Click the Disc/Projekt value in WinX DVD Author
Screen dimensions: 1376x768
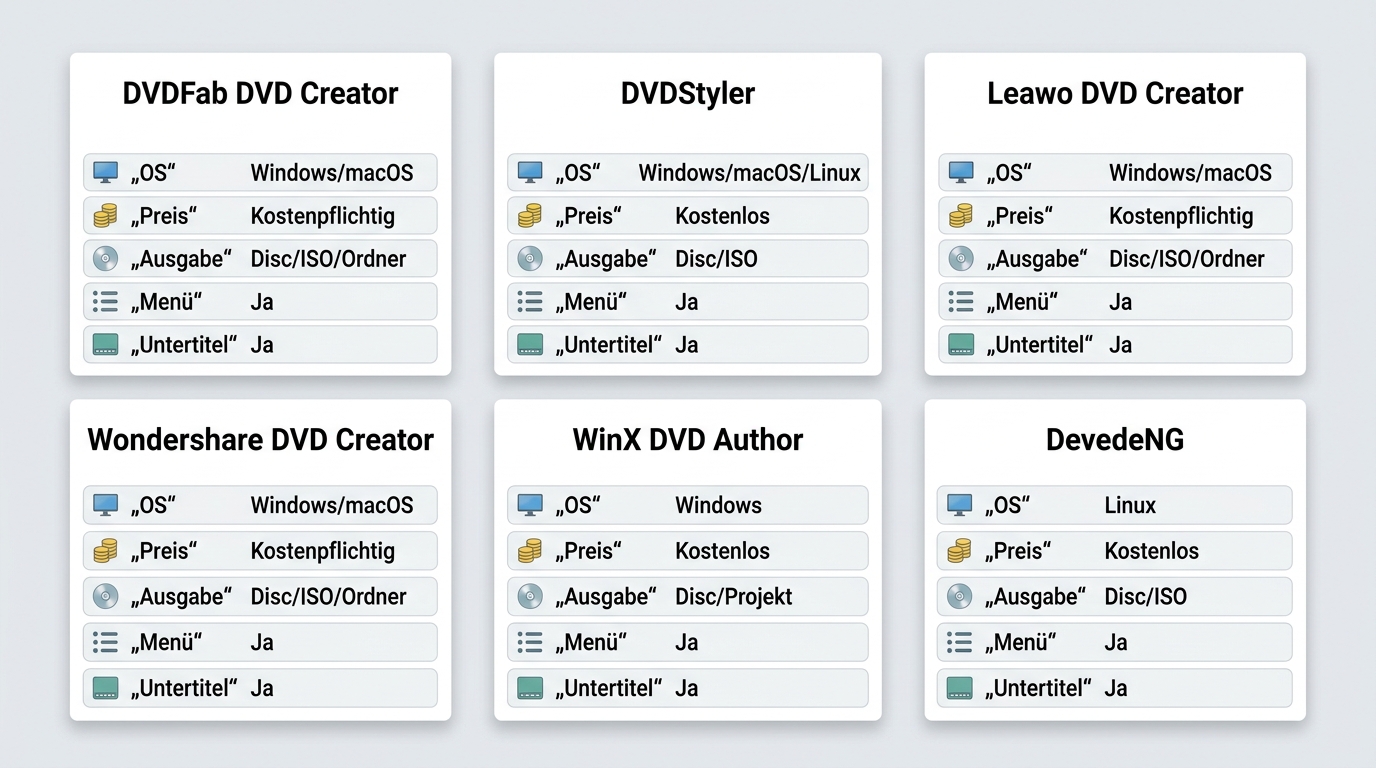tap(734, 597)
